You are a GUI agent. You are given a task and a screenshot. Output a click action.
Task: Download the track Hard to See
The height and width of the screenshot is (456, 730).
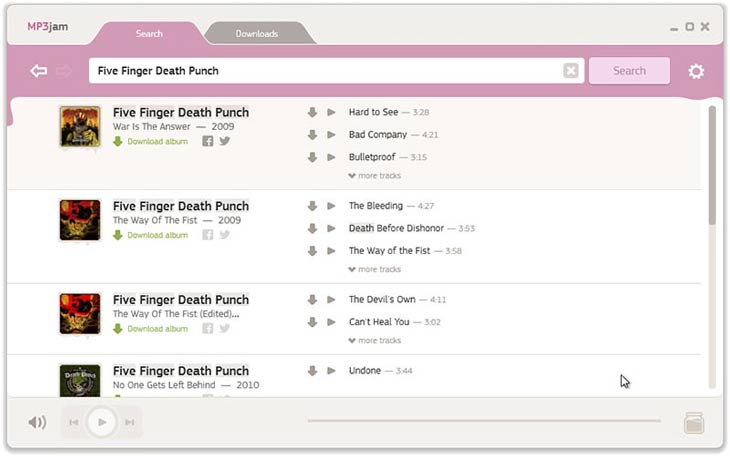tap(312, 113)
